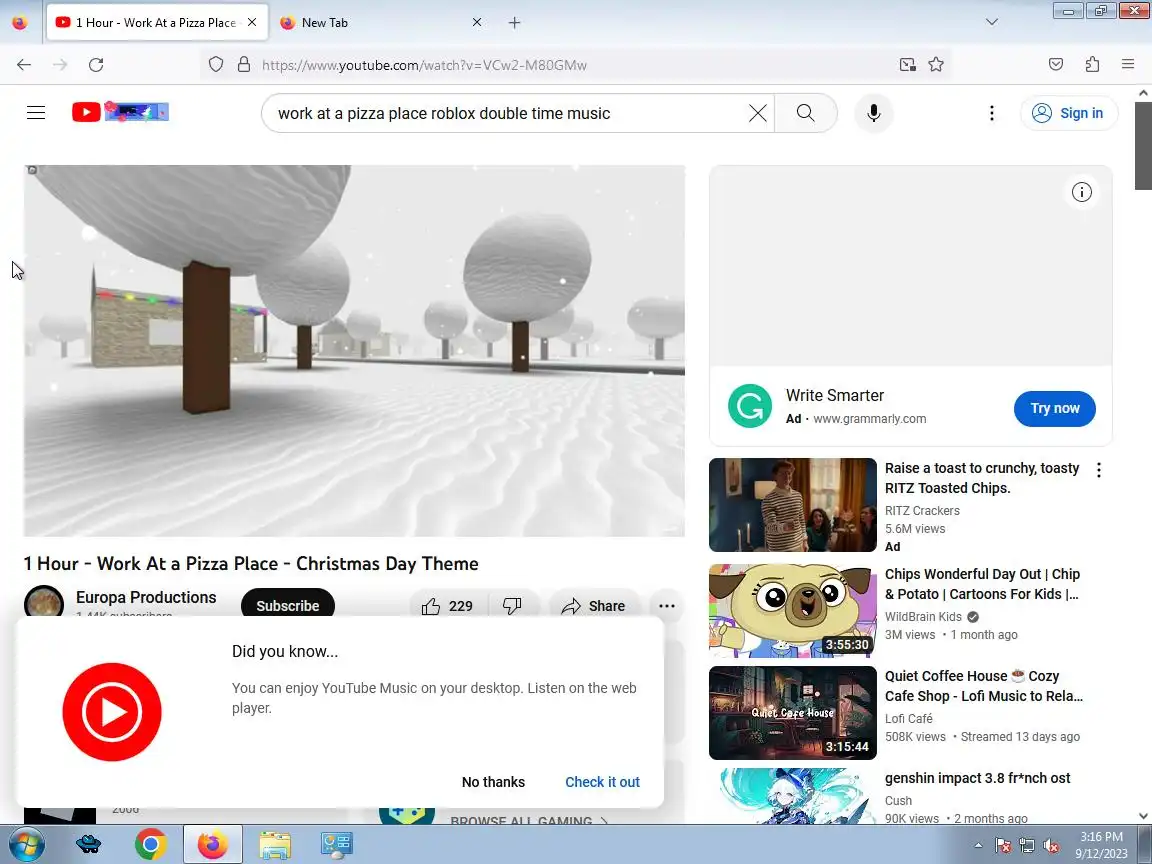Open www.grammarly.com ad link
This screenshot has width=1152, height=864.
869,419
